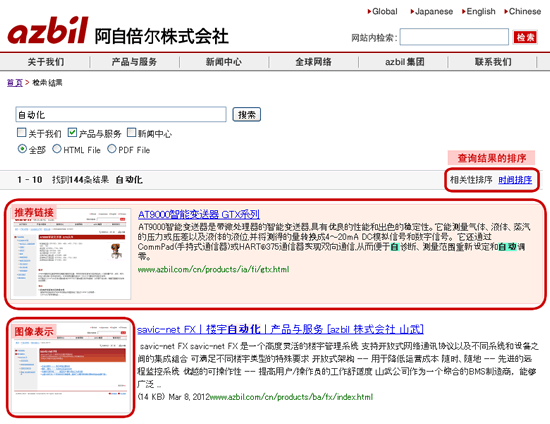Focus the 网站内检索 search field
This screenshot has width=550, height=424.
(454, 37)
